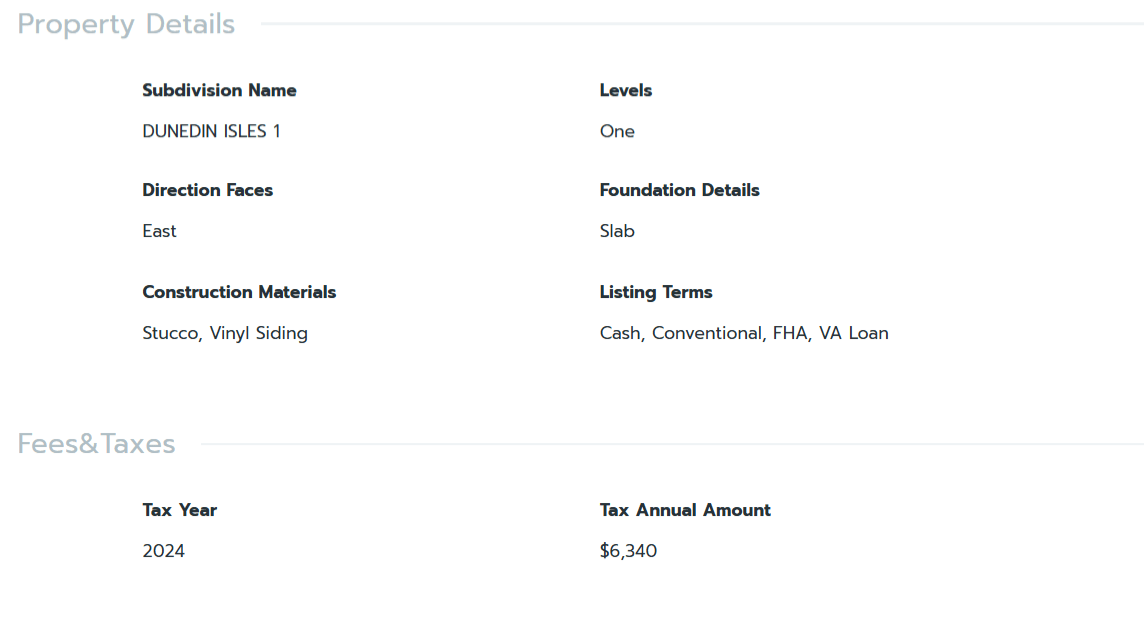Image resolution: width=1146 pixels, height=642 pixels.
Task: Click the Levels value One
Action: [x=617, y=131]
